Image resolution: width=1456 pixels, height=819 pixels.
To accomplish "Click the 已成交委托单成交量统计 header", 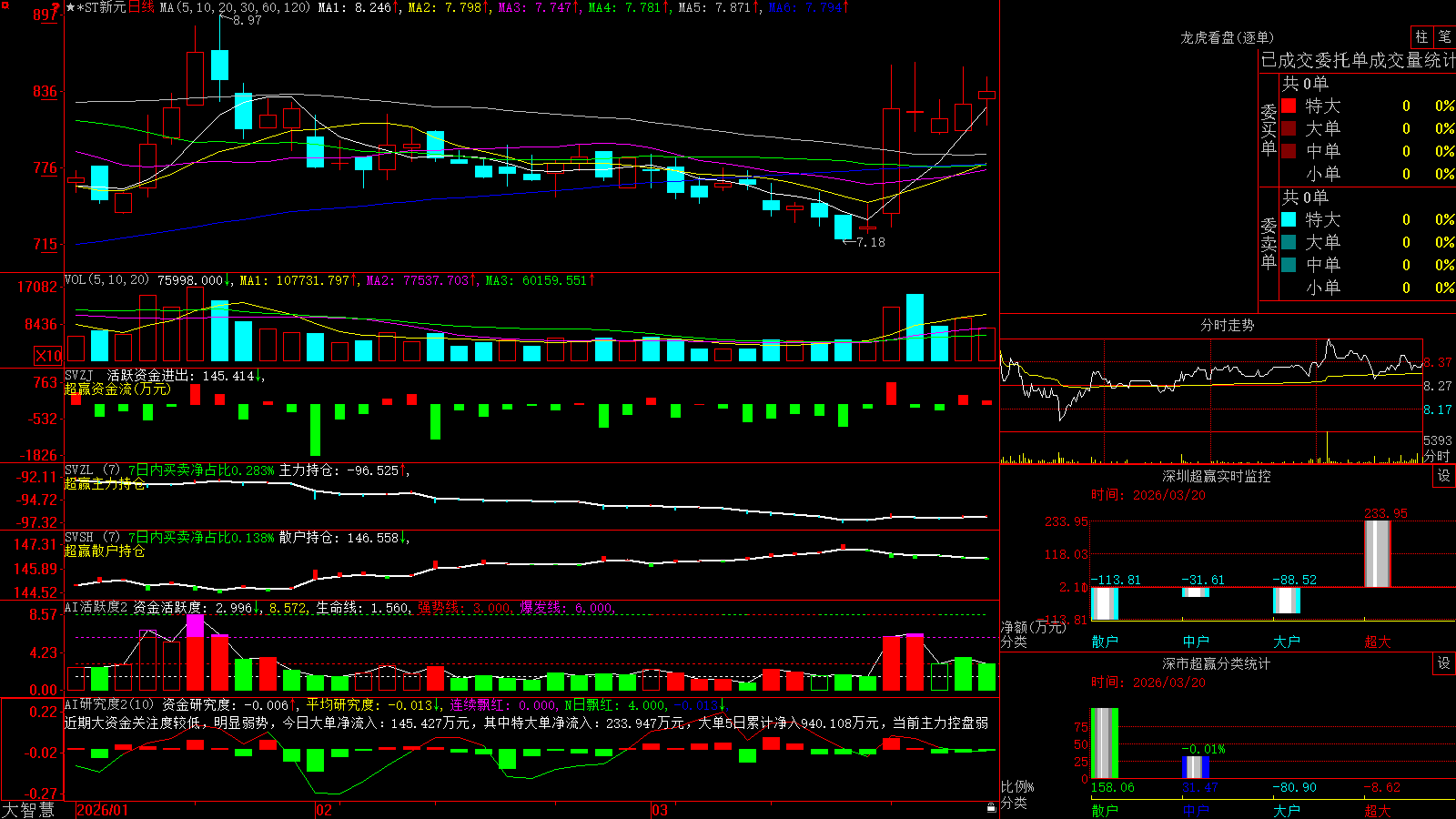I will coord(1358,60).
